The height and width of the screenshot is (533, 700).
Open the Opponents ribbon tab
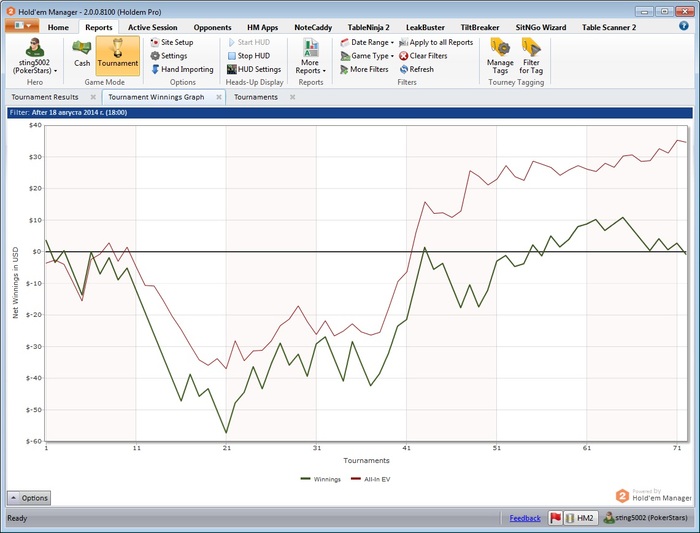(x=212, y=27)
